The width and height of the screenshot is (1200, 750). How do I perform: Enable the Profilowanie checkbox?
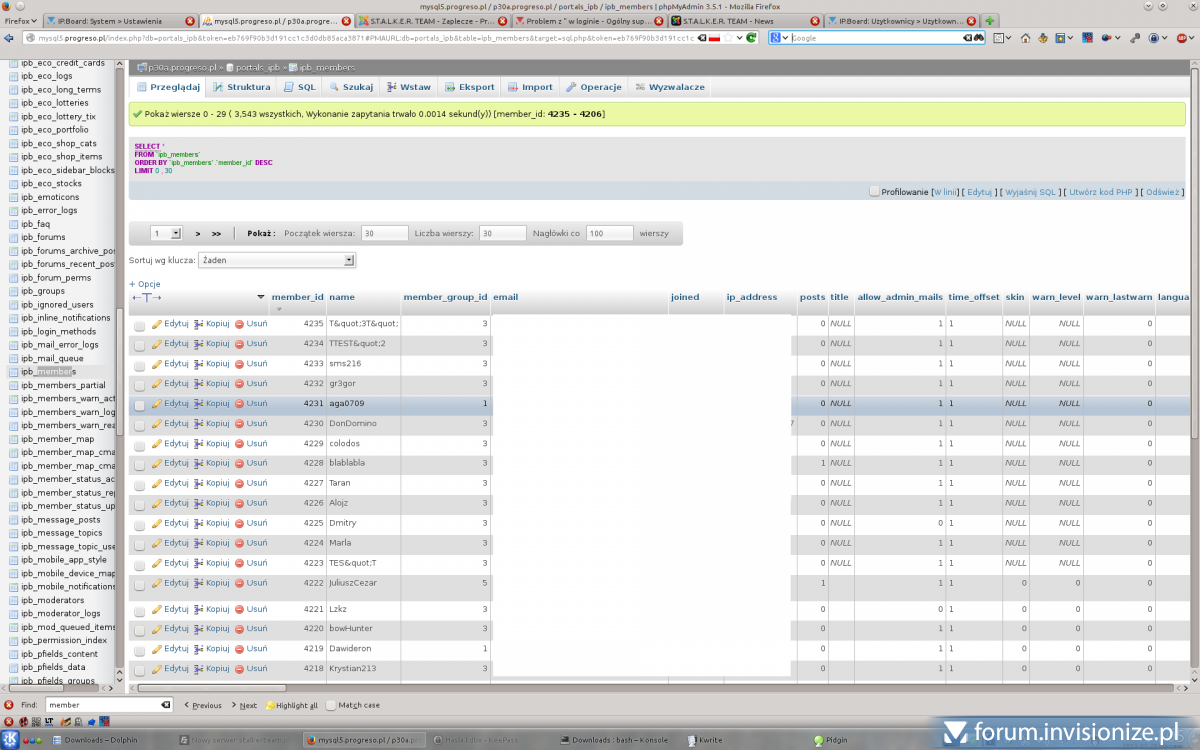pyautogui.click(x=874, y=191)
